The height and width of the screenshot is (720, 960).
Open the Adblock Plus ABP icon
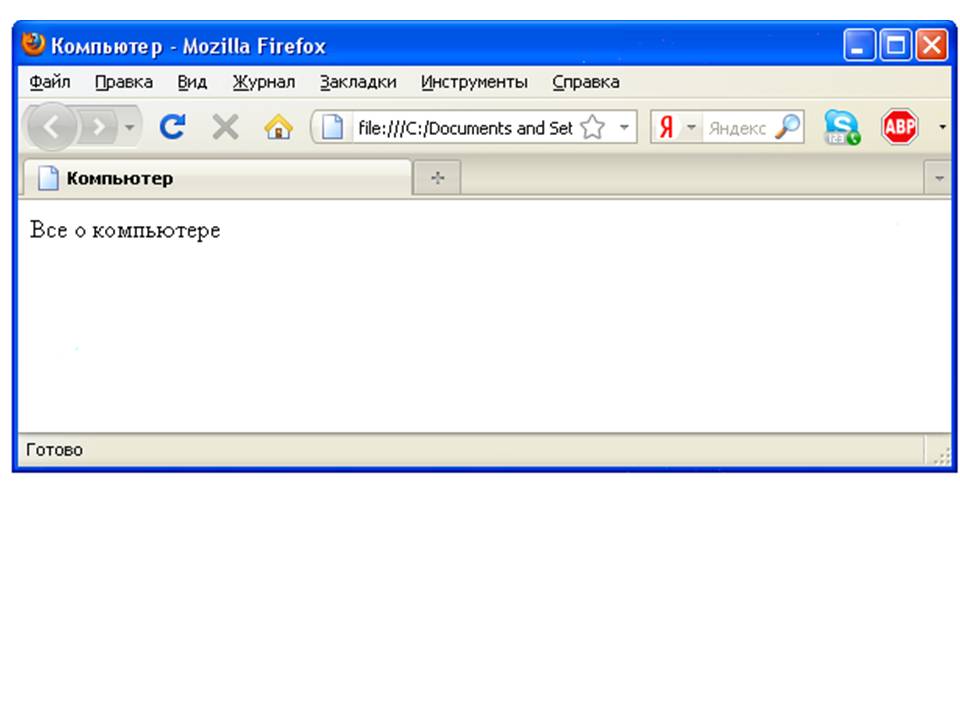(899, 127)
